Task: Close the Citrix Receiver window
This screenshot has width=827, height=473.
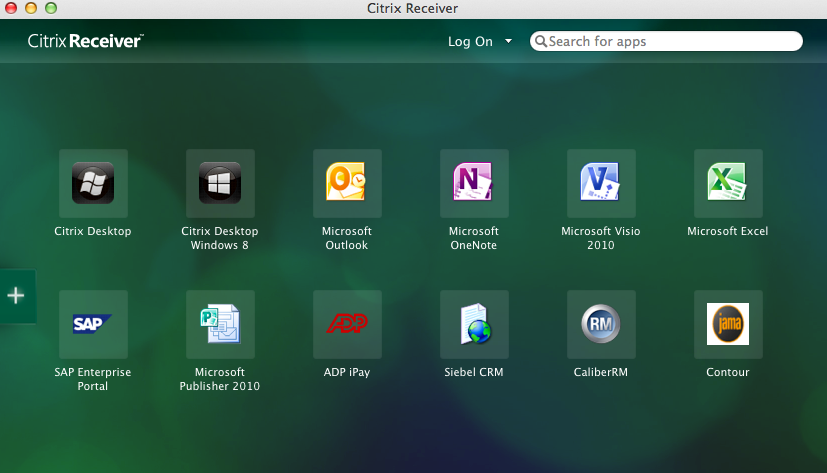Action: [11, 8]
